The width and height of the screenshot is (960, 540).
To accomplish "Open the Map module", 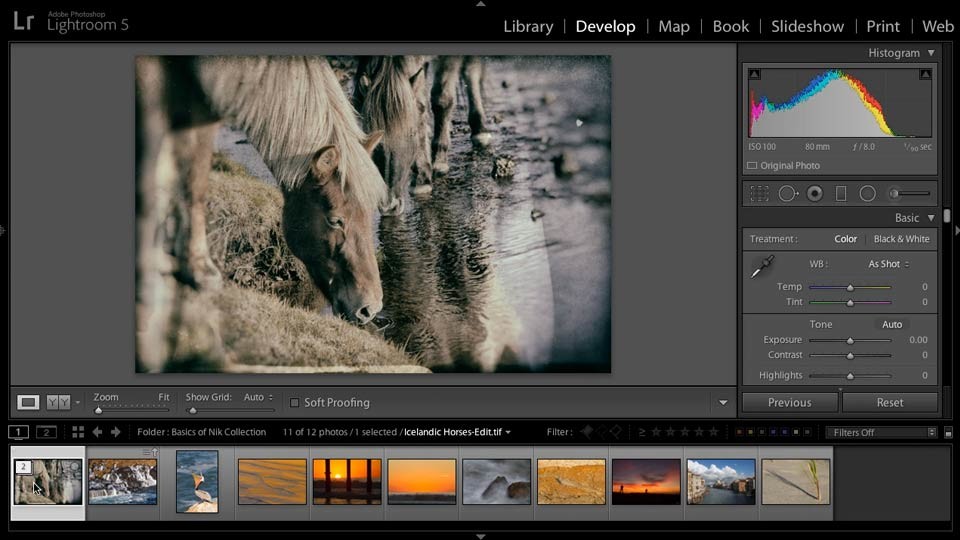I will click(673, 26).
